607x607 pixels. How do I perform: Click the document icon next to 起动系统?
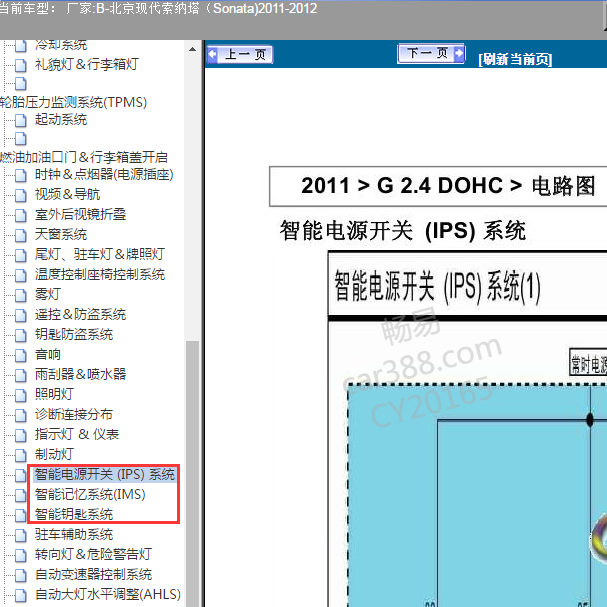click(21, 120)
